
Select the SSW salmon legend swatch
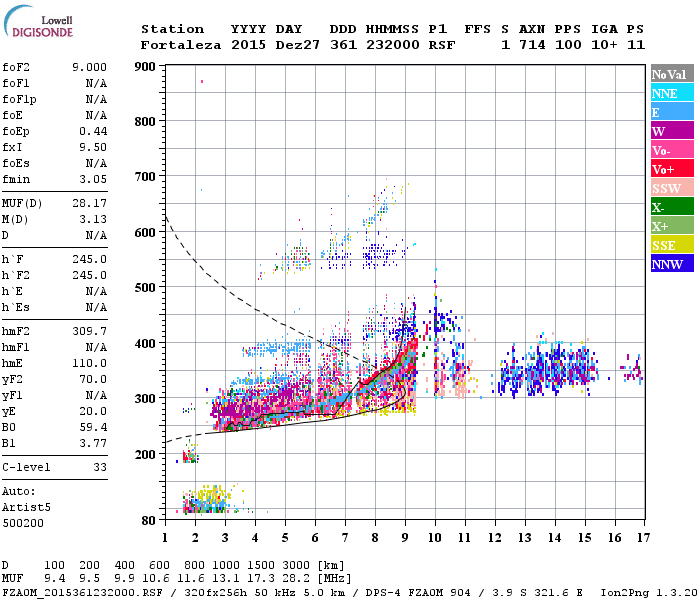tap(672, 188)
